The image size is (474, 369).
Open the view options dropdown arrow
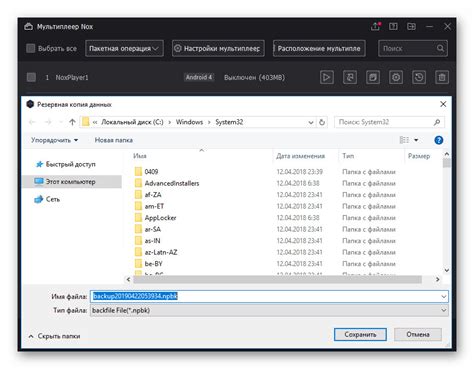tap(416, 140)
